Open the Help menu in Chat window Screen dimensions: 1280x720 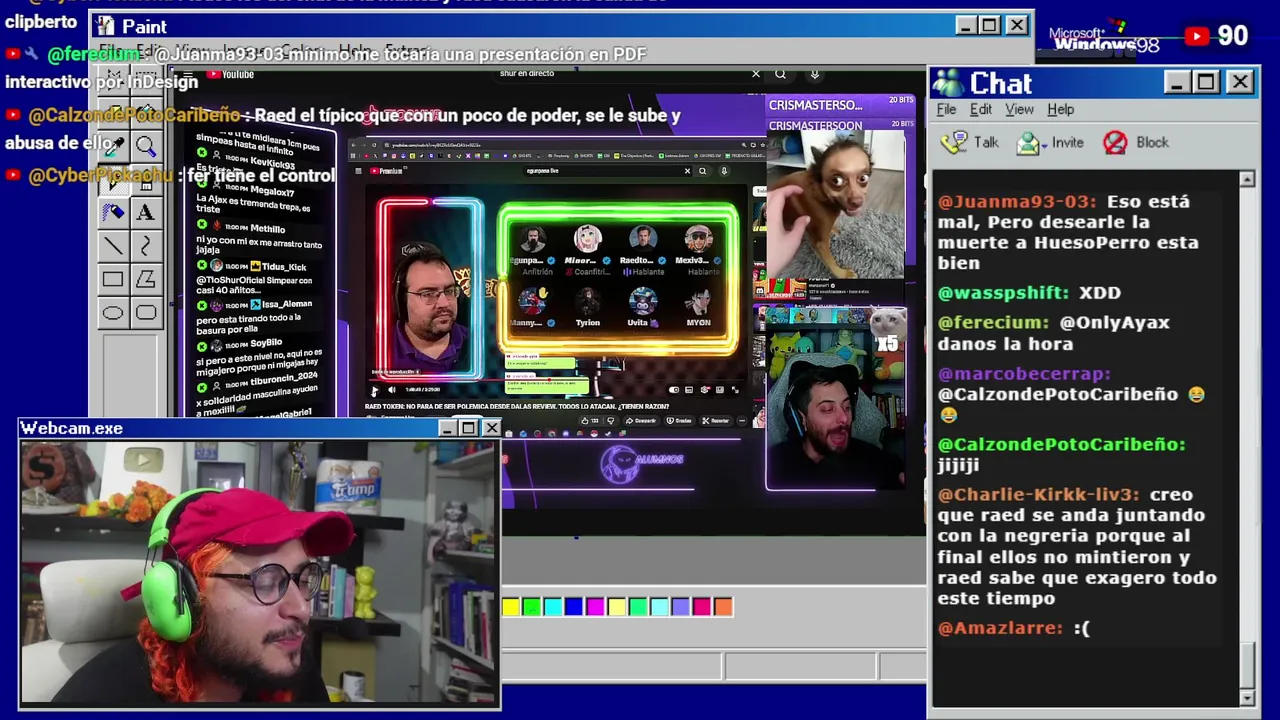(x=1060, y=110)
